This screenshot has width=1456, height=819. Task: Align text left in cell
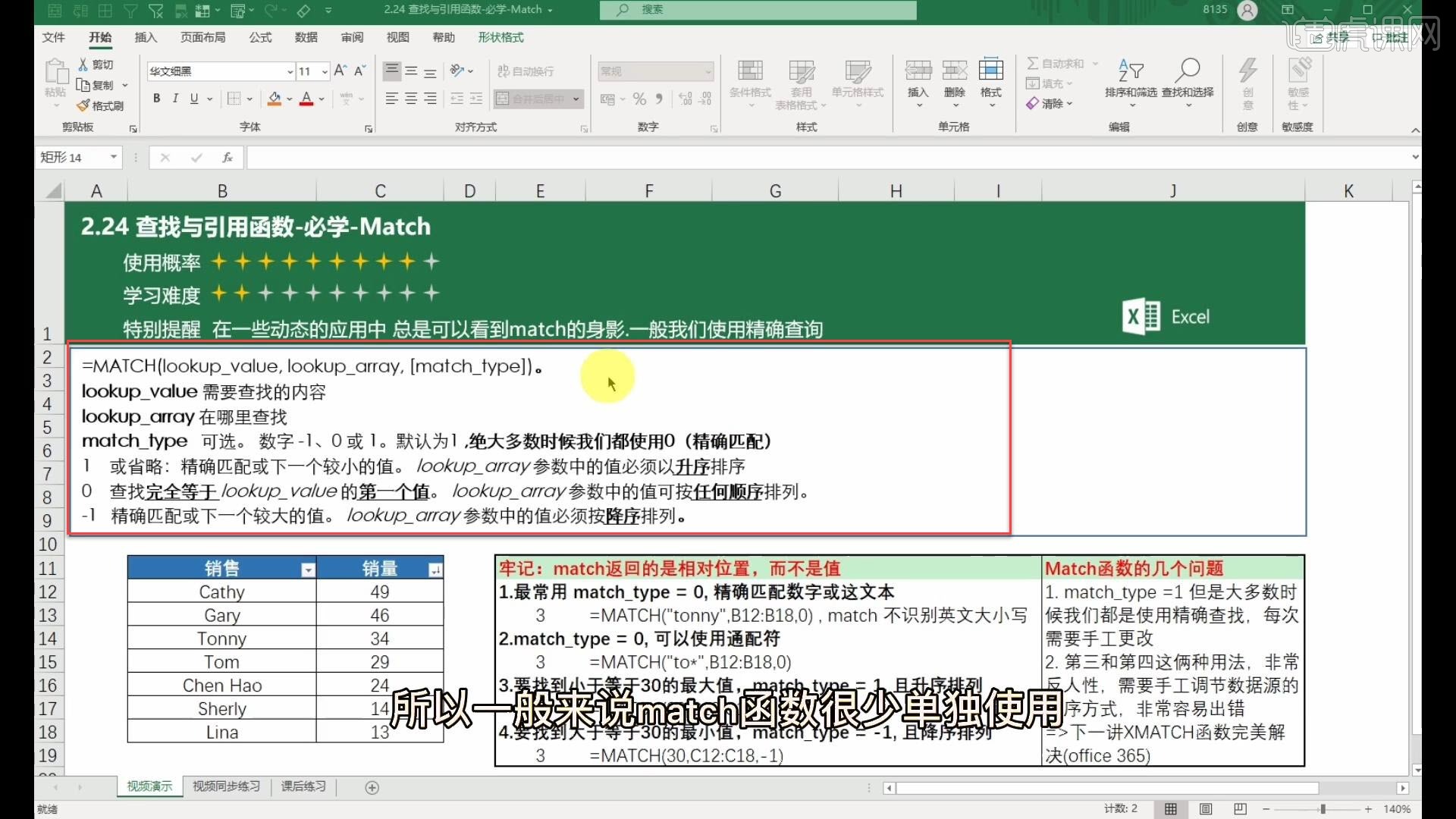click(x=392, y=99)
